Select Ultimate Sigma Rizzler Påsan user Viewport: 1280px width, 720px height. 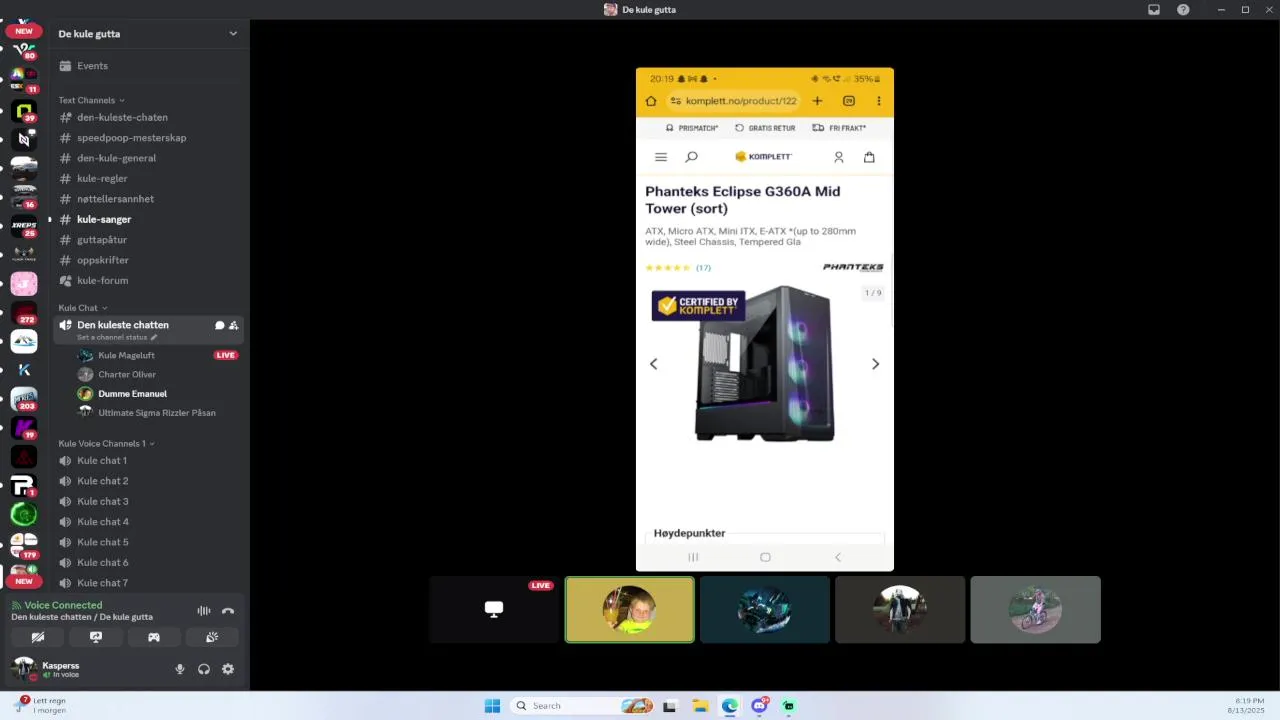(x=158, y=412)
